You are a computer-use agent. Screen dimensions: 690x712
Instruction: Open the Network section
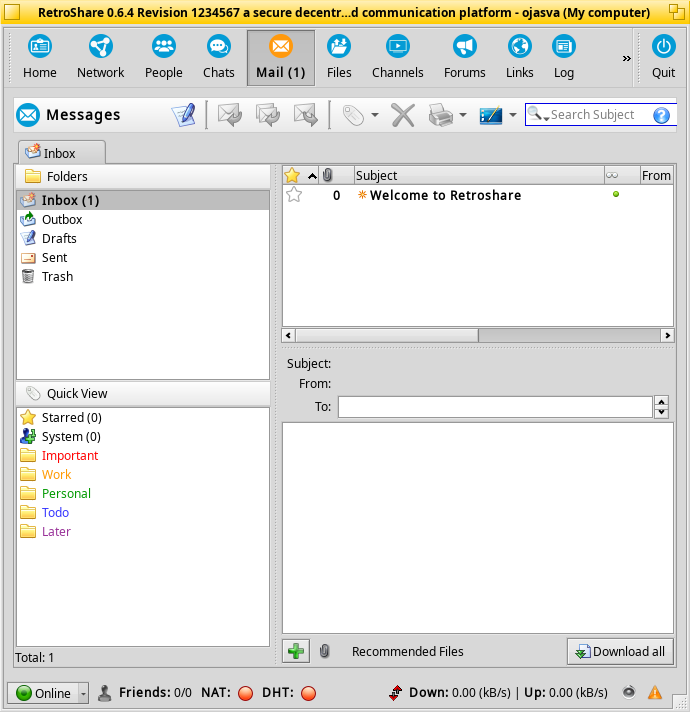tap(100, 58)
